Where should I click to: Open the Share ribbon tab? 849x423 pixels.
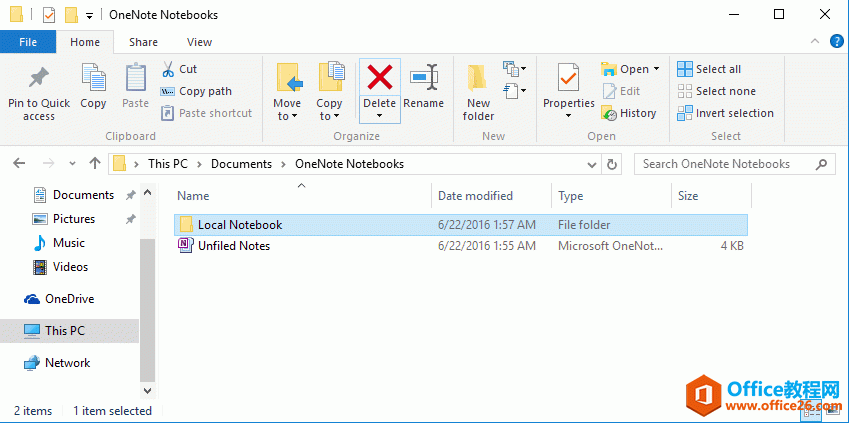click(x=143, y=42)
